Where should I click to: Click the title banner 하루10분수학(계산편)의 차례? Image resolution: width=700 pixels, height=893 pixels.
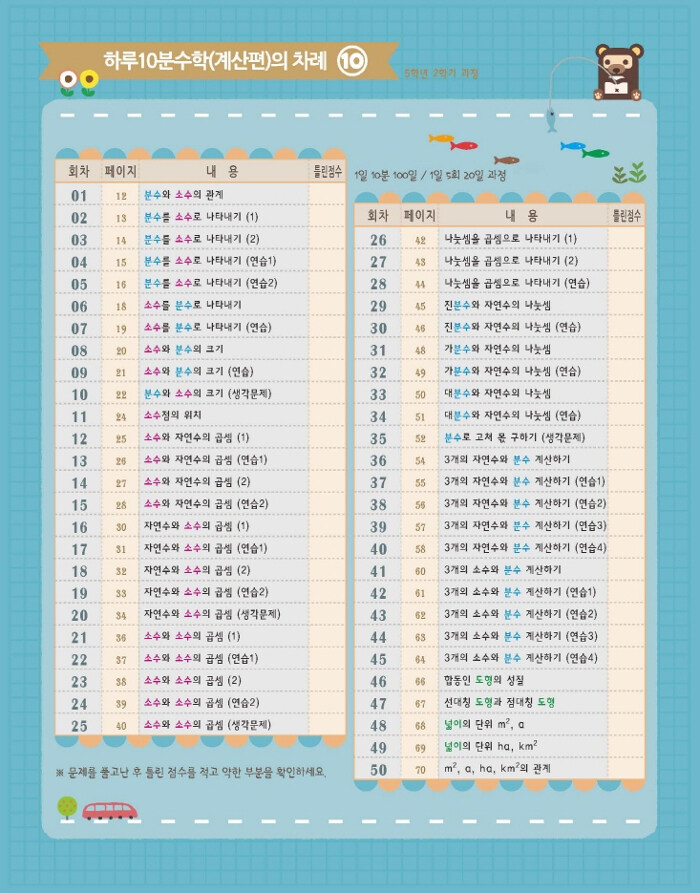click(x=215, y=62)
